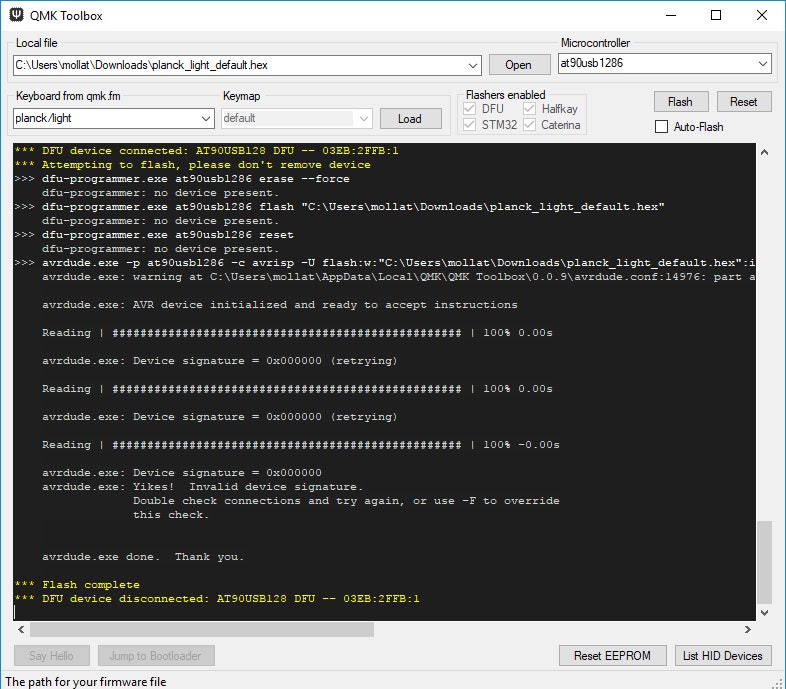The image size is (786, 689).
Task: Toggle the STM32 flasher checkbox
Action: (471, 125)
